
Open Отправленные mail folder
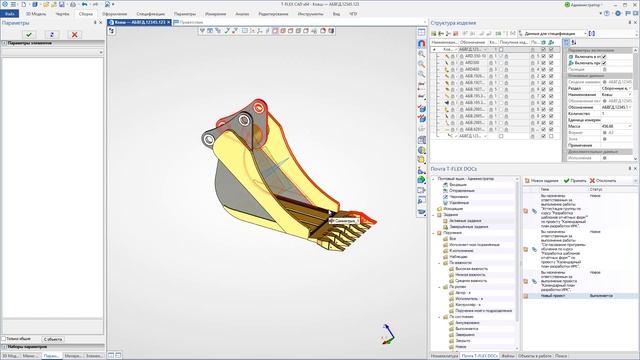pos(462,191)
